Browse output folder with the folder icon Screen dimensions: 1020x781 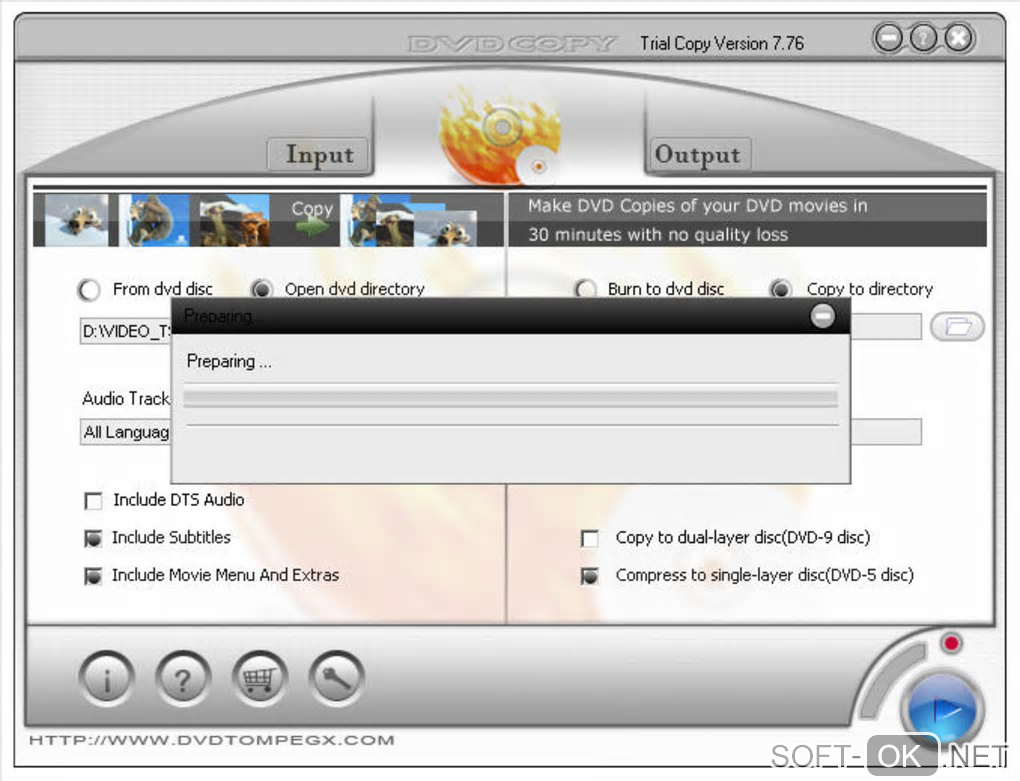(x=958, y=326)
